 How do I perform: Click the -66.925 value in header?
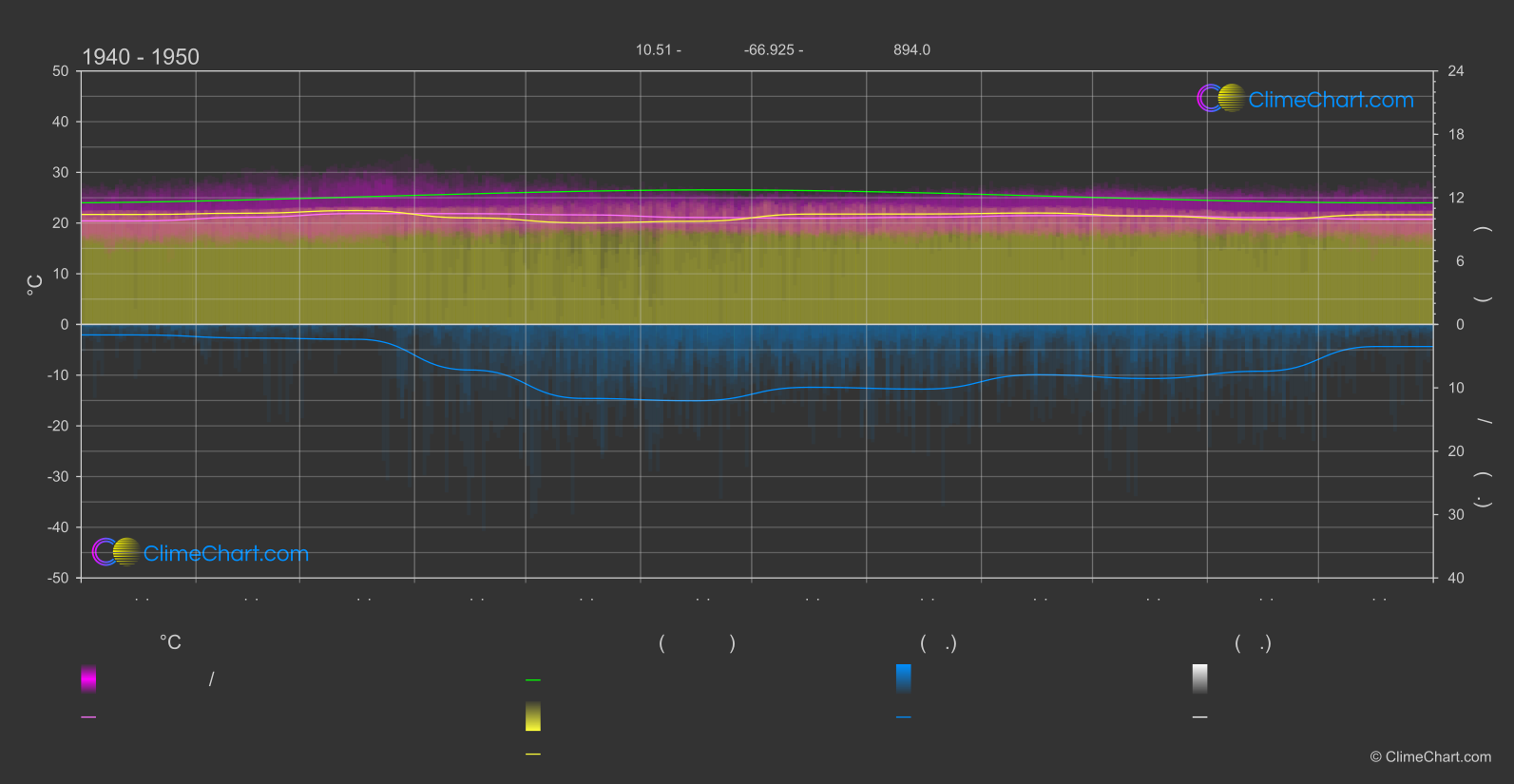tap(769, 50)
